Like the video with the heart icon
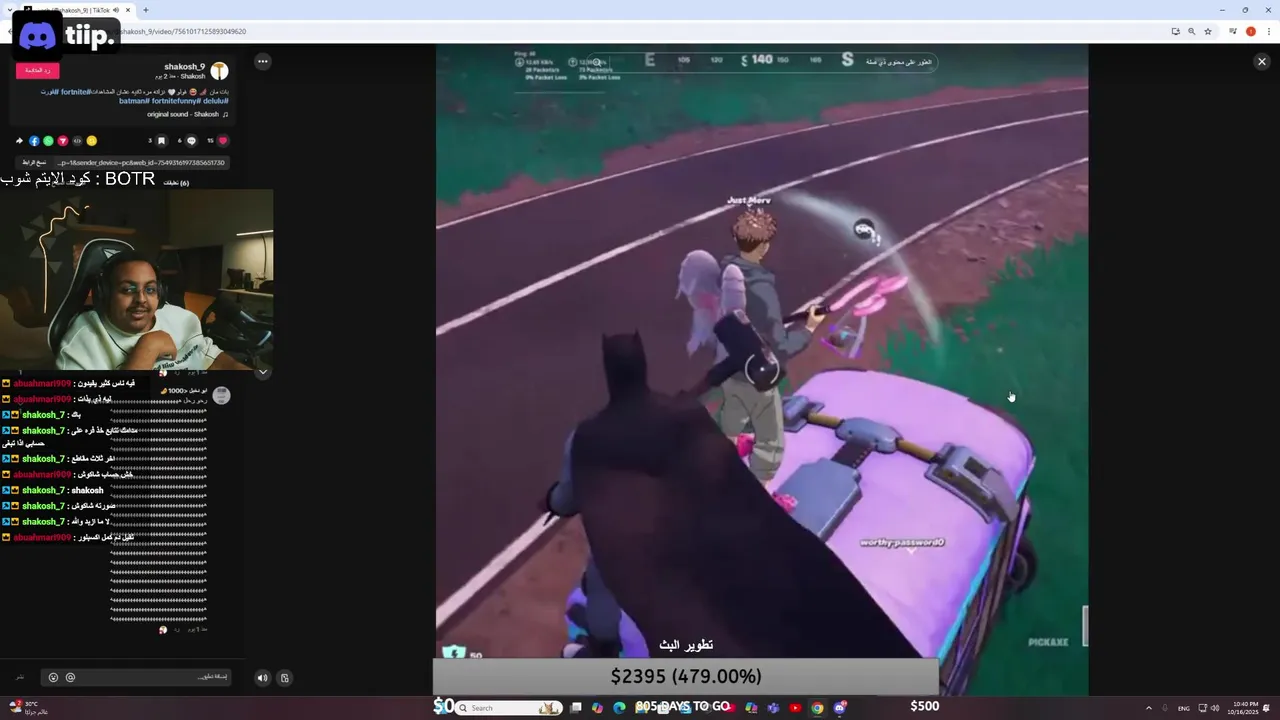 (223, 141)
